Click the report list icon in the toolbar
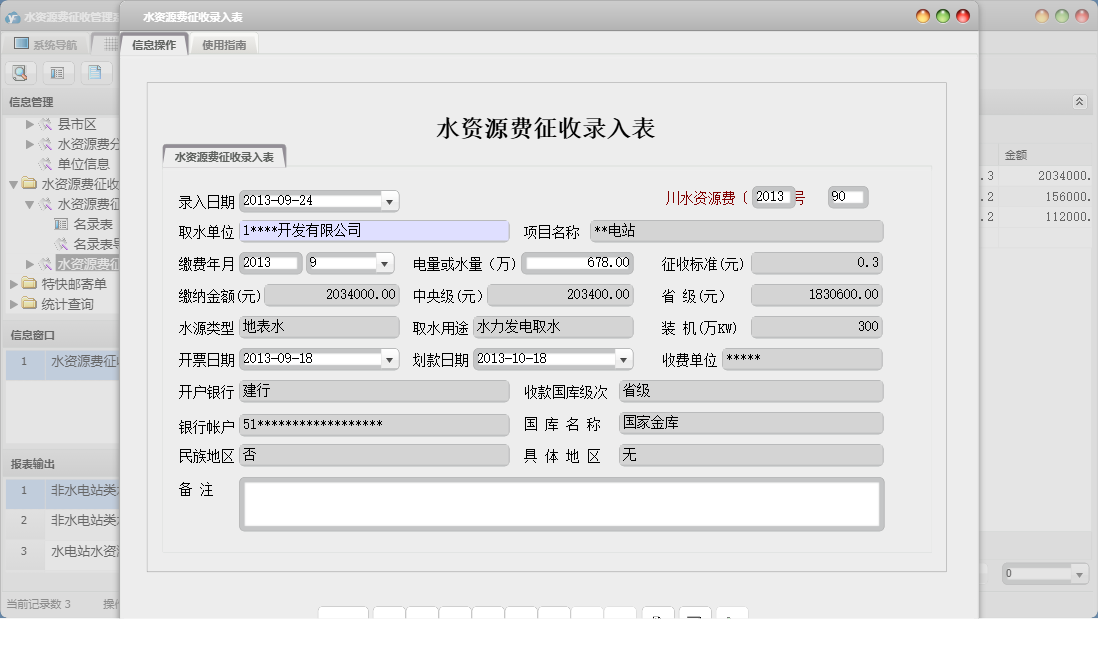 [57, 72]
